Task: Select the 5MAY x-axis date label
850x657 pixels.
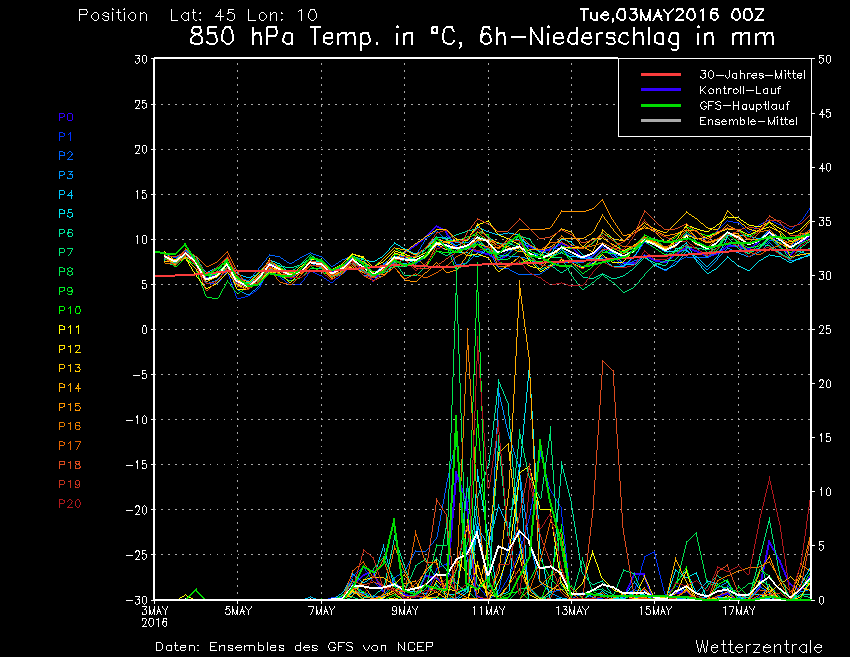Action: [x=238, y=611]
